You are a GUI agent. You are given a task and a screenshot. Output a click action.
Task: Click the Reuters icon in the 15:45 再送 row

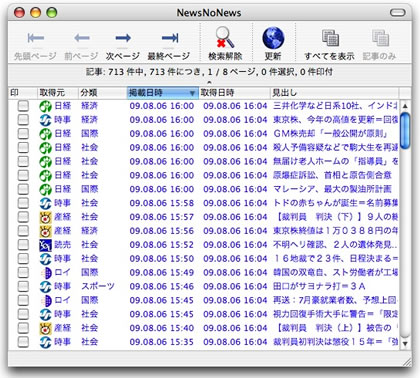46,300
